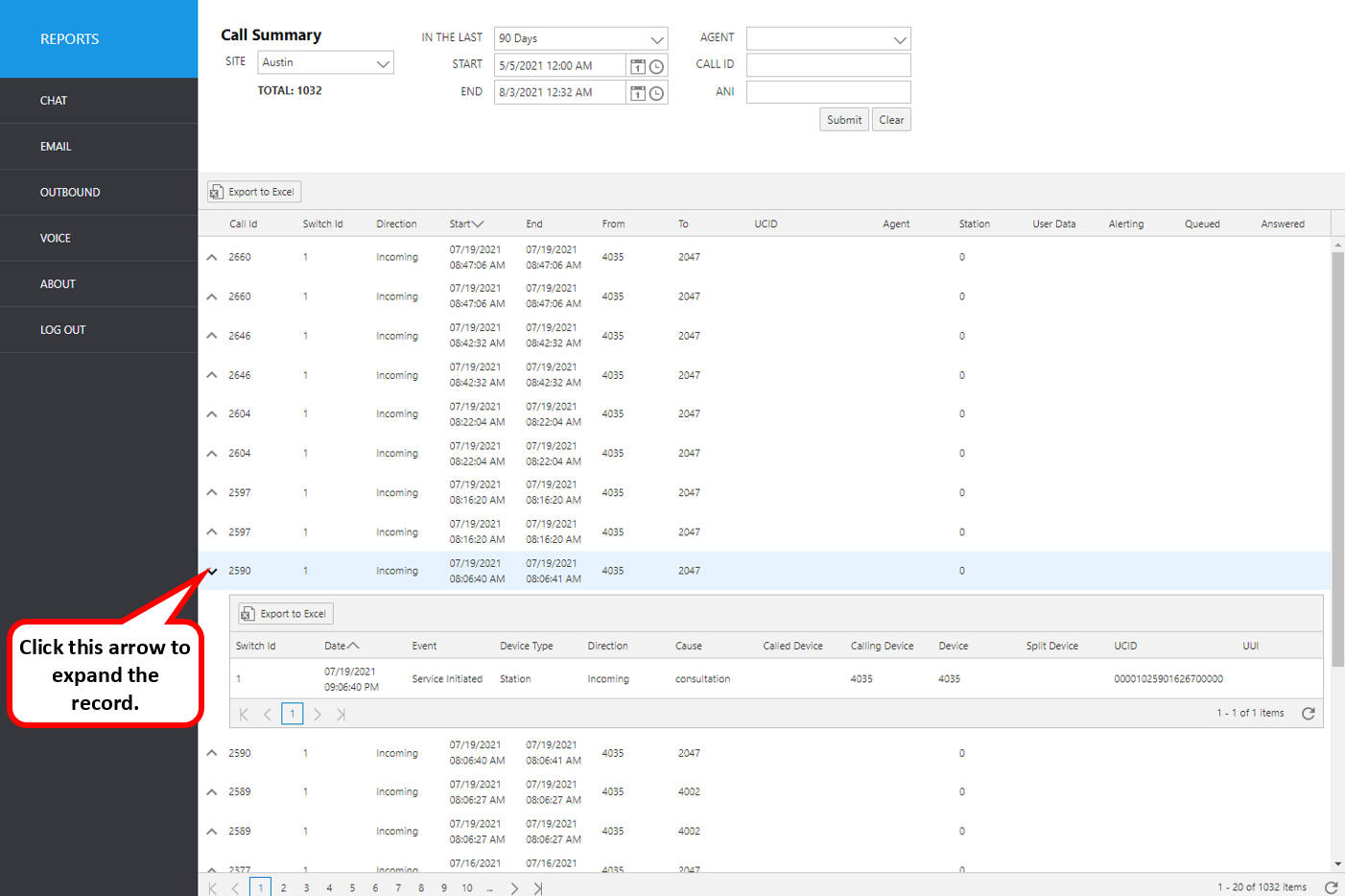Screen dimensions: 1345x896
Task: Select page 1 in the nested grid pager
Action: coord(293,714)
